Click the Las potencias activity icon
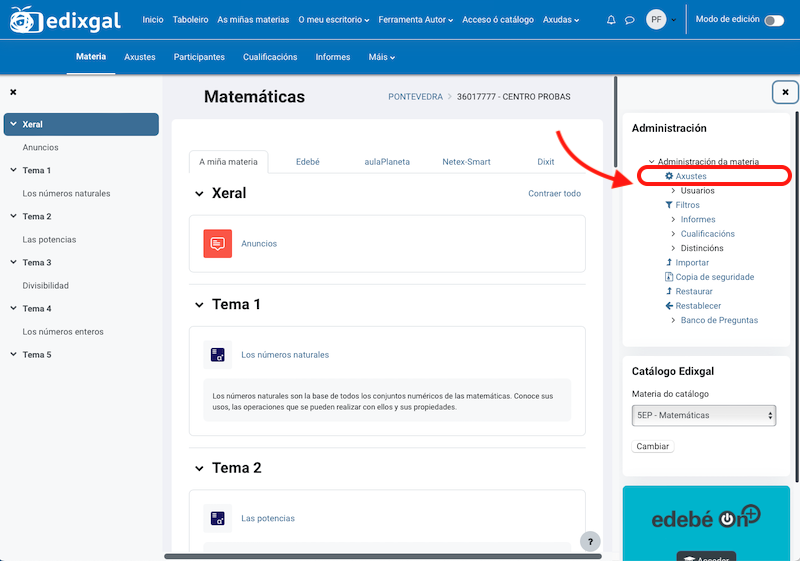This screenshot has width=800, height=561. [217, 518]
